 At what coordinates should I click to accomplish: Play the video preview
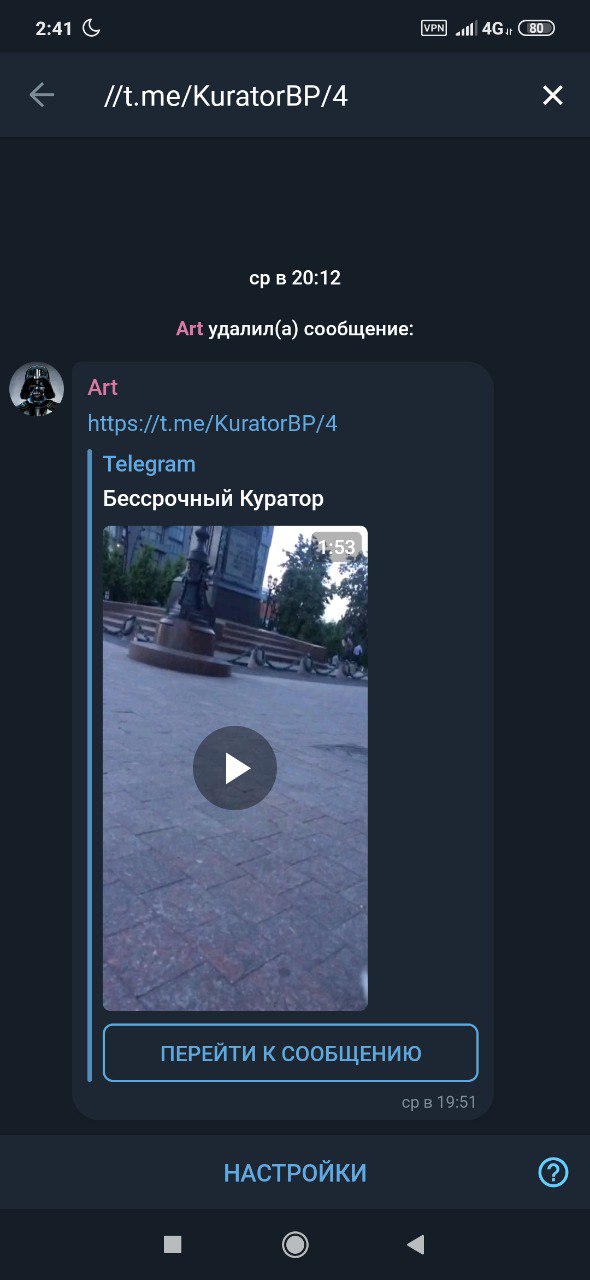(235, 768)
